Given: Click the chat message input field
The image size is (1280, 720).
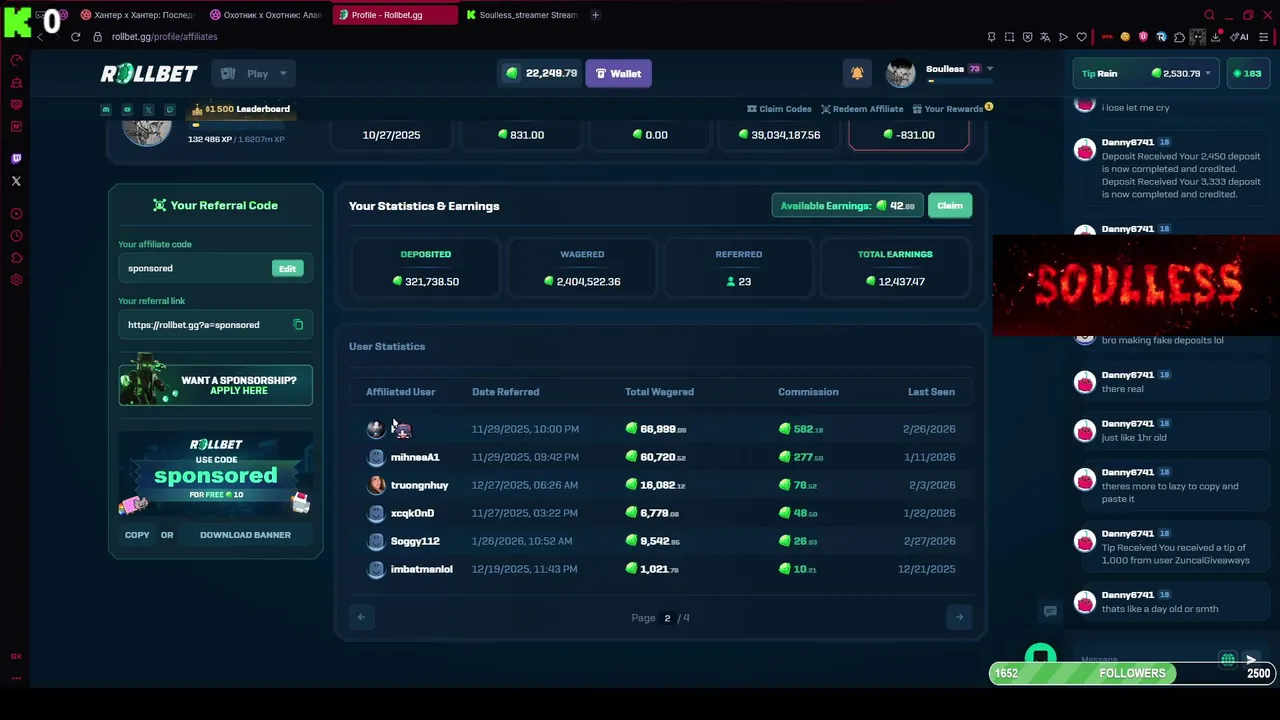Looking at the screenshot, I should pos(1145,660).
